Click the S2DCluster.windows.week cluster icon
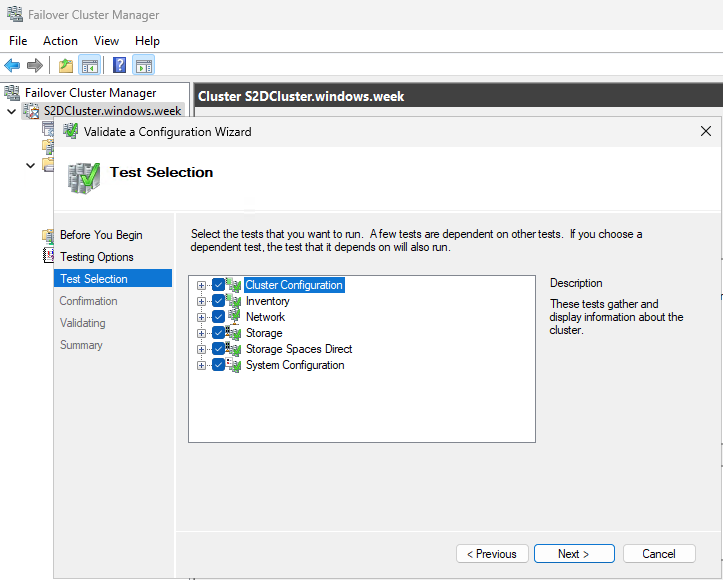 tap(32, 111)
